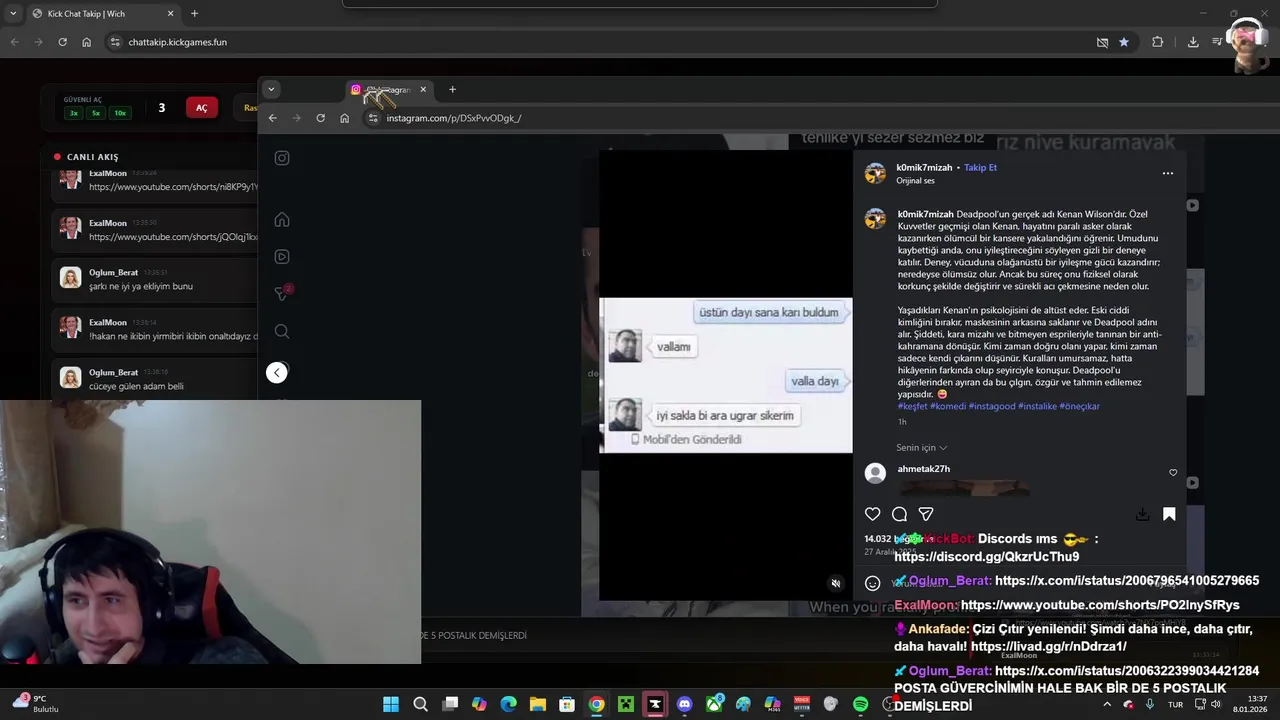This screenshot has width=1280, height=720.
Task: Select 10x option under Güvenli Aç
Action: click(120, 113)
